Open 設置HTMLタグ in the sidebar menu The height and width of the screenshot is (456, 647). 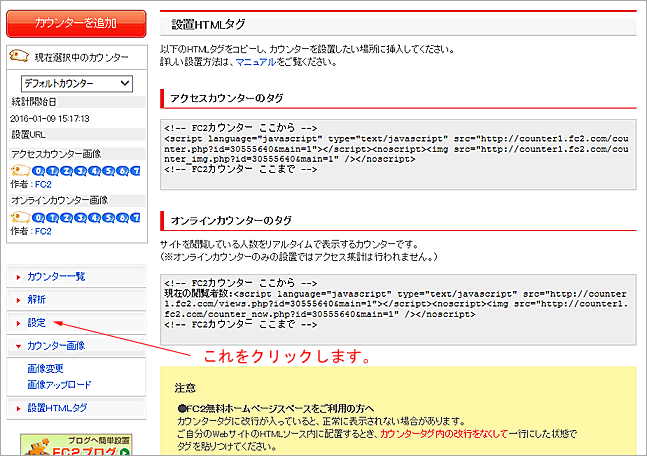[x=57, y=408]
